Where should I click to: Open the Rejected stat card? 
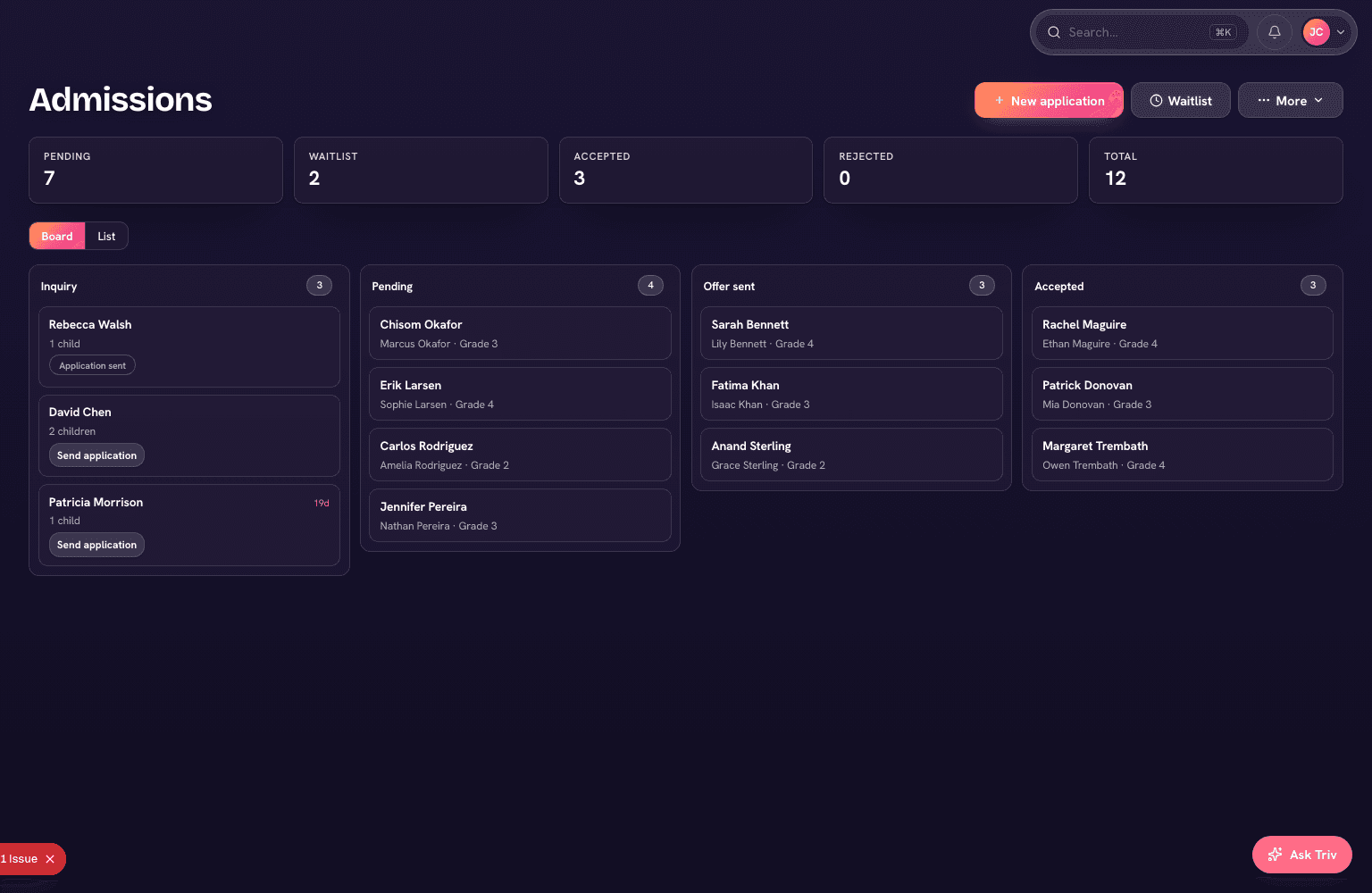(950, 170)
